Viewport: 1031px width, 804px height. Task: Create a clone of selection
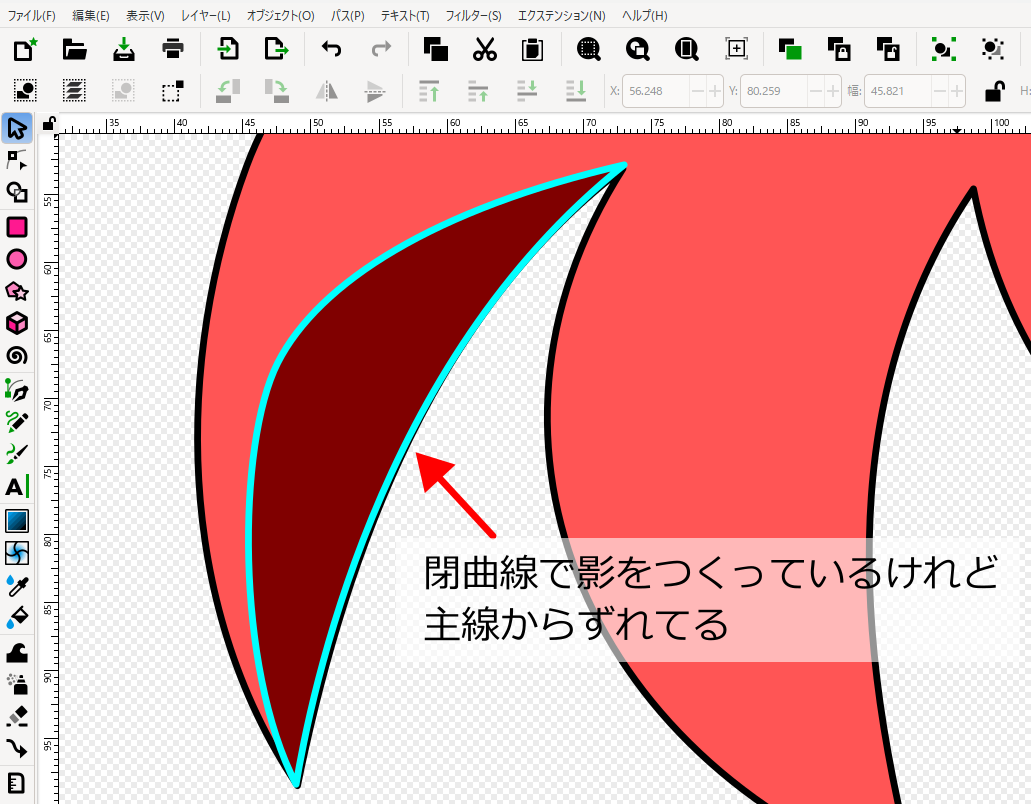click(839, 49)
